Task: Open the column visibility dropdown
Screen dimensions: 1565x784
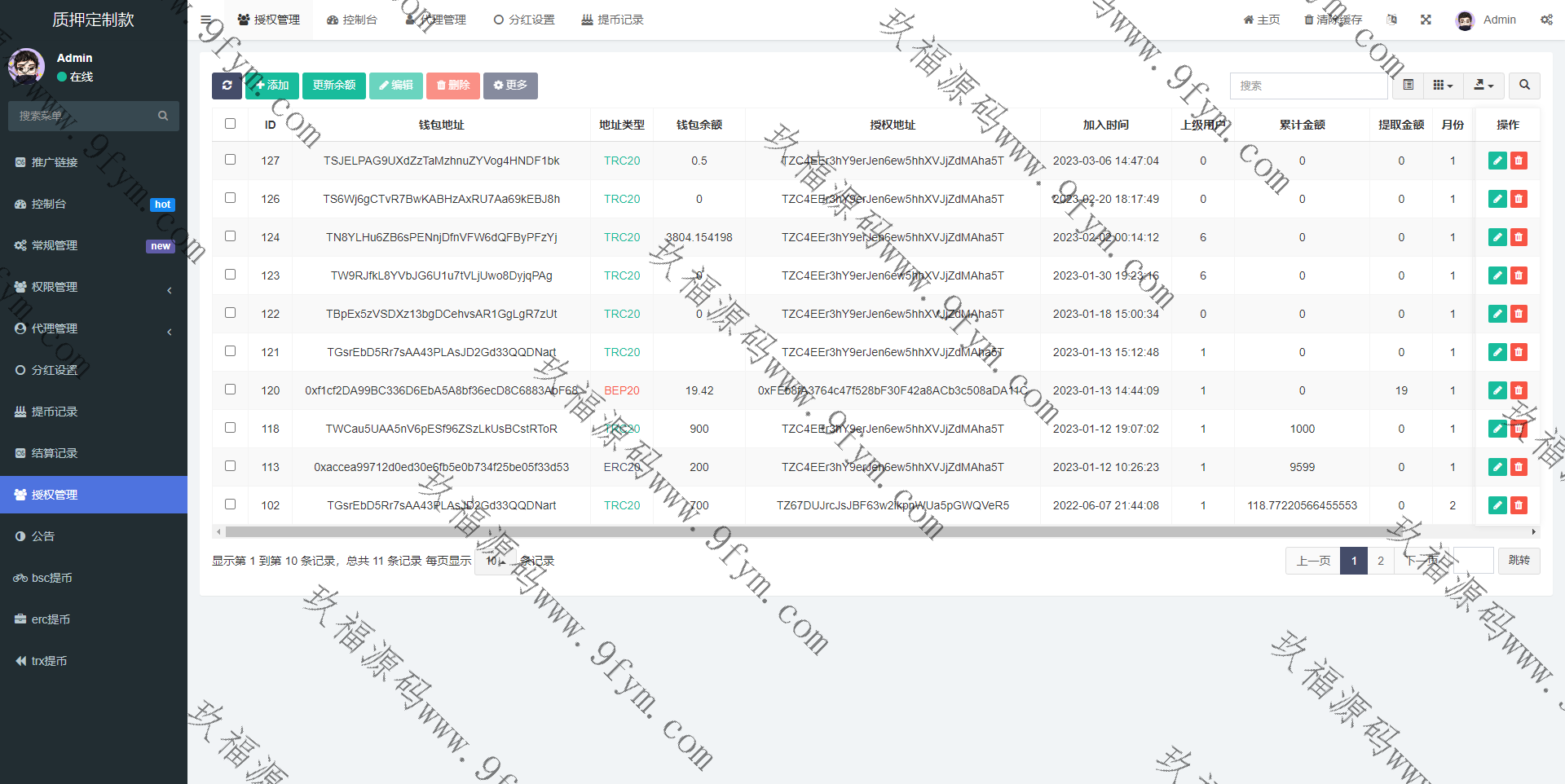Action: [x=1443, y=86]
